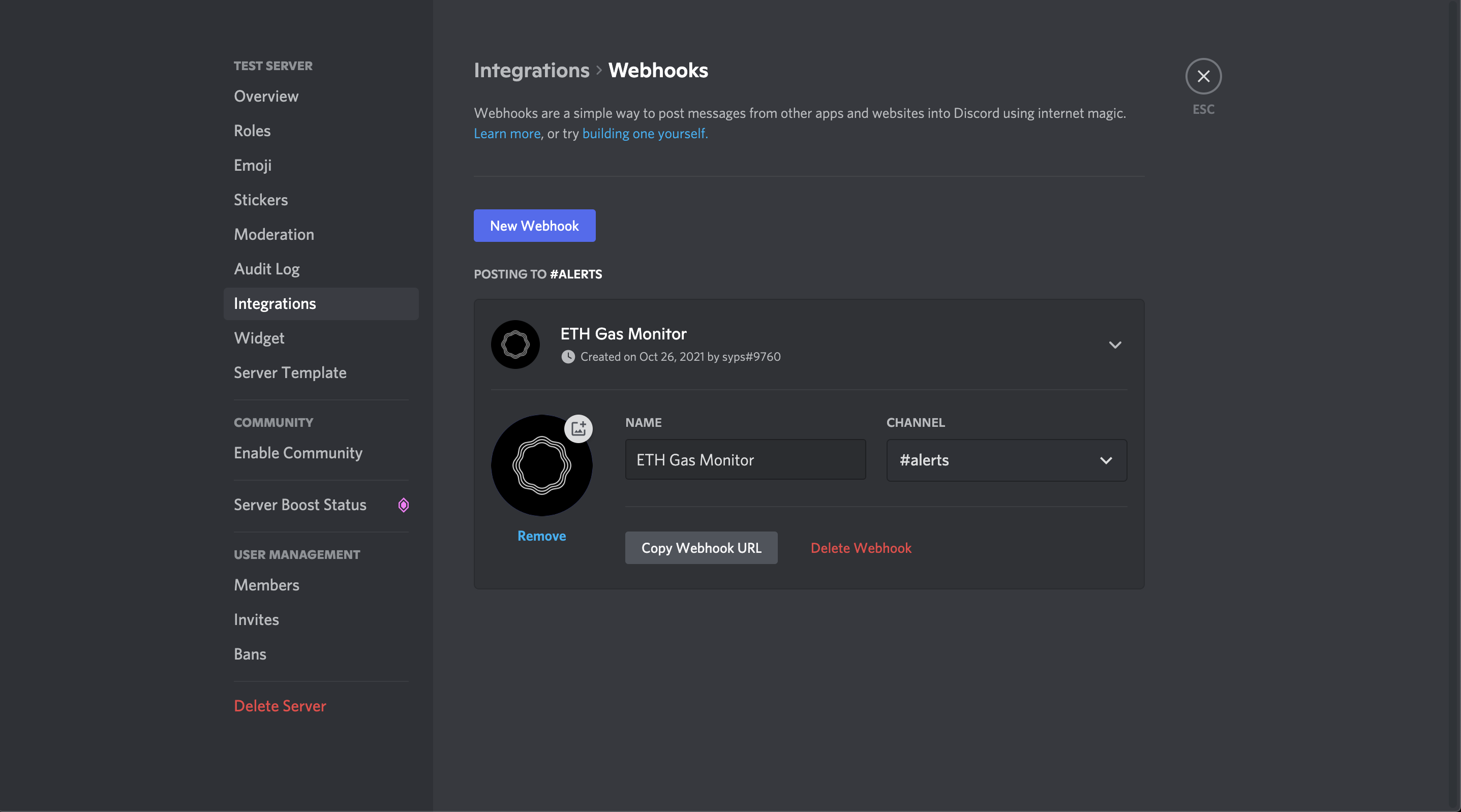Click the upload avatar image icon
Viewport: 1461px width, 812px height.
[578, 429]
